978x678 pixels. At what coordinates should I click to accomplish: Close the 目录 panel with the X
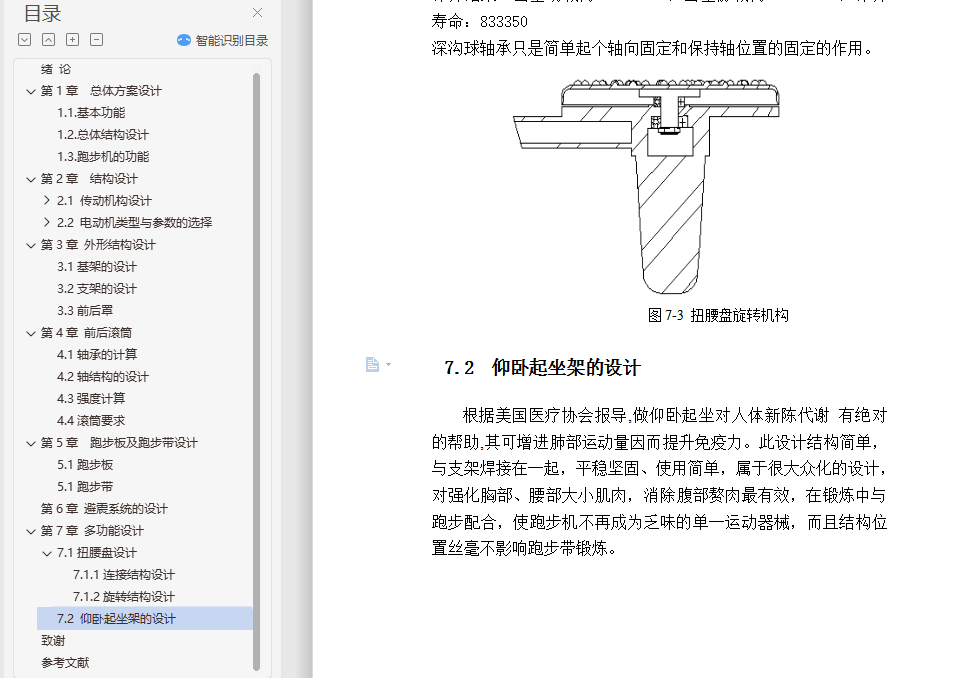(258, 12)
